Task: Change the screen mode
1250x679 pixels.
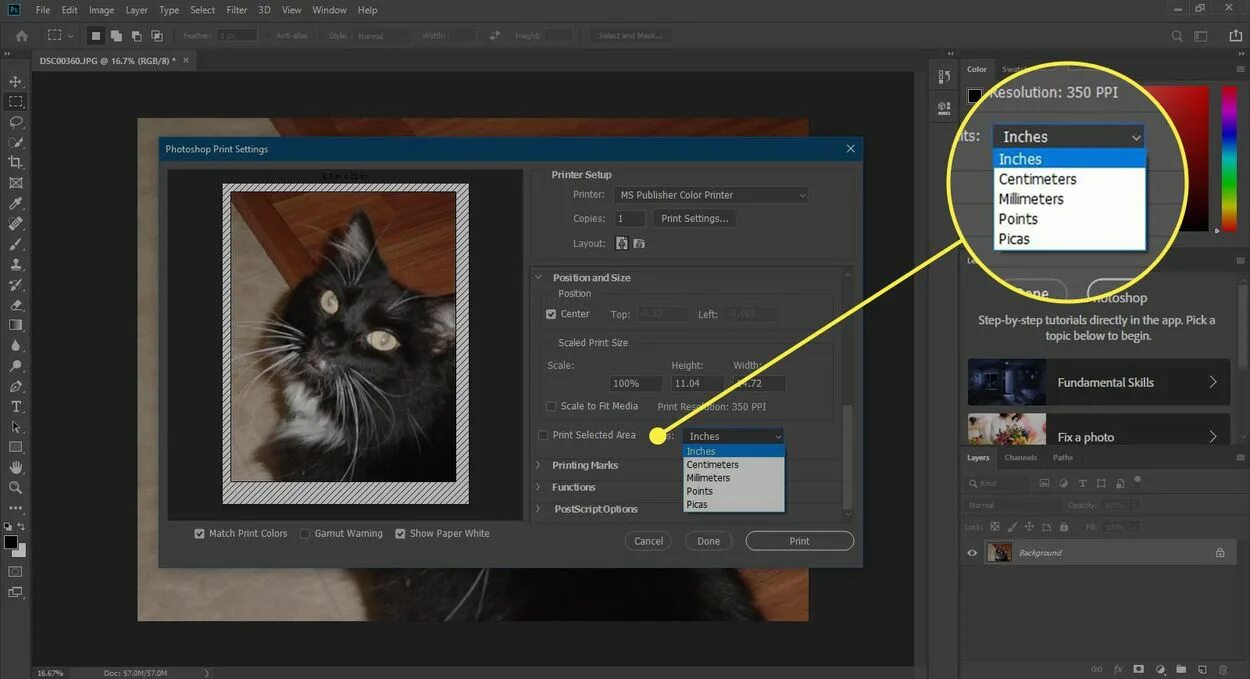Action: 16,592
